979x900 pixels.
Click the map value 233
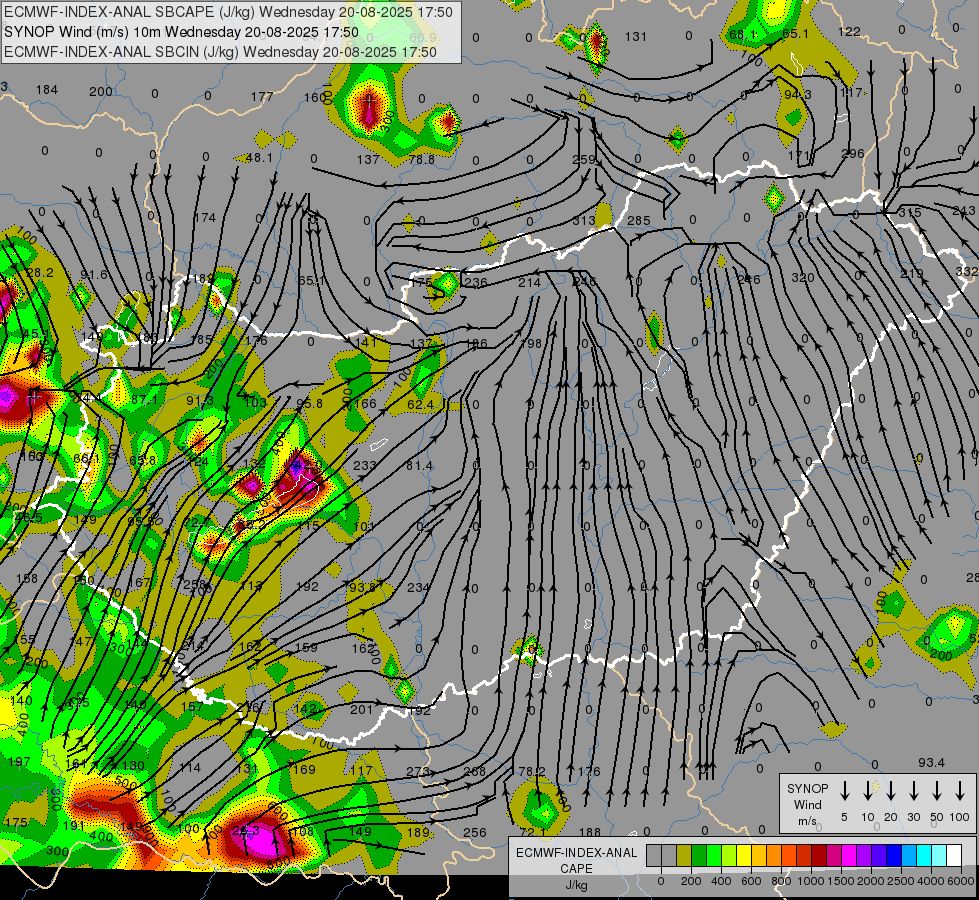[365, 465]
